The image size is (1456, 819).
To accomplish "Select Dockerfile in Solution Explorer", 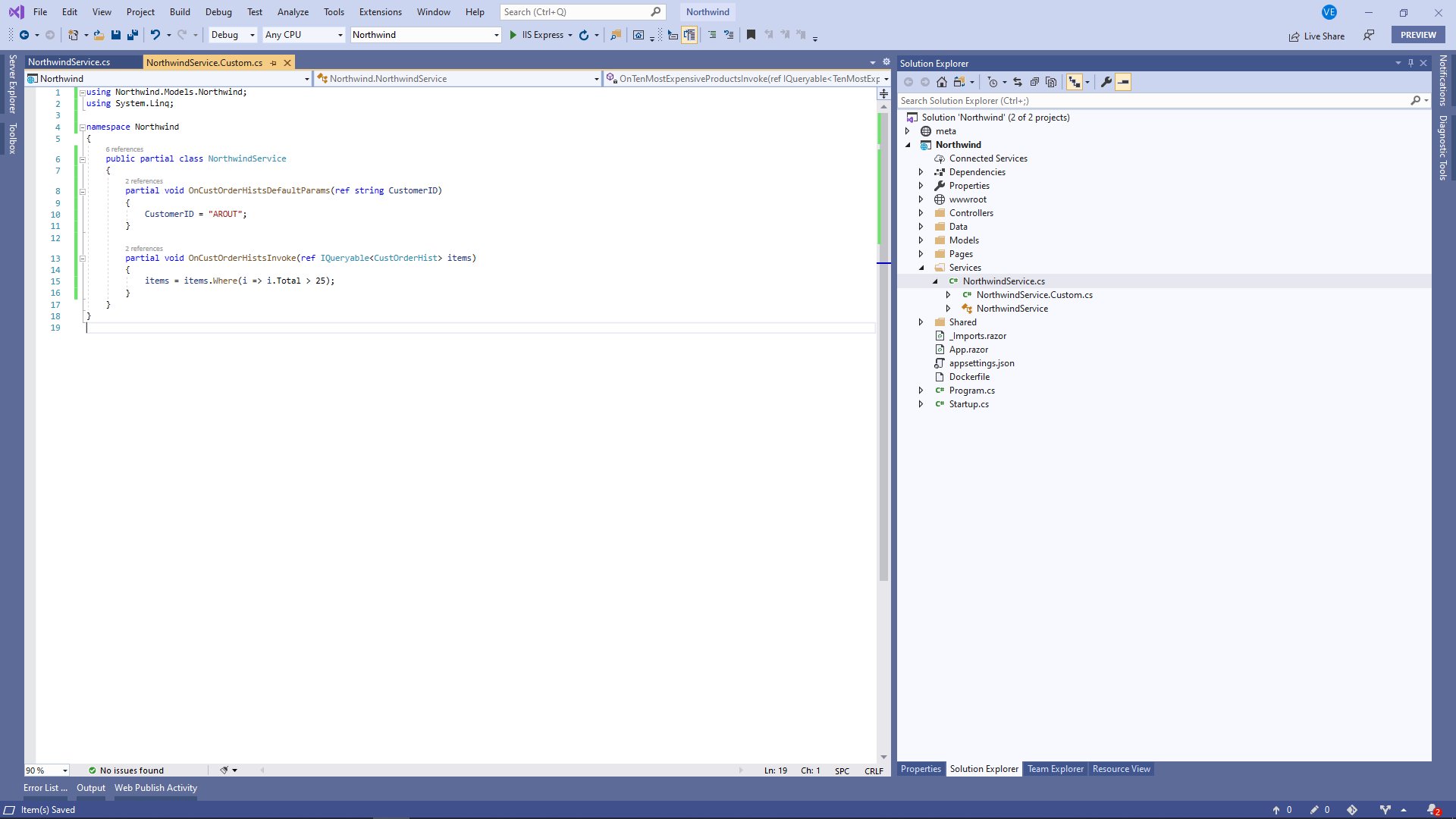I will (969, 377).
